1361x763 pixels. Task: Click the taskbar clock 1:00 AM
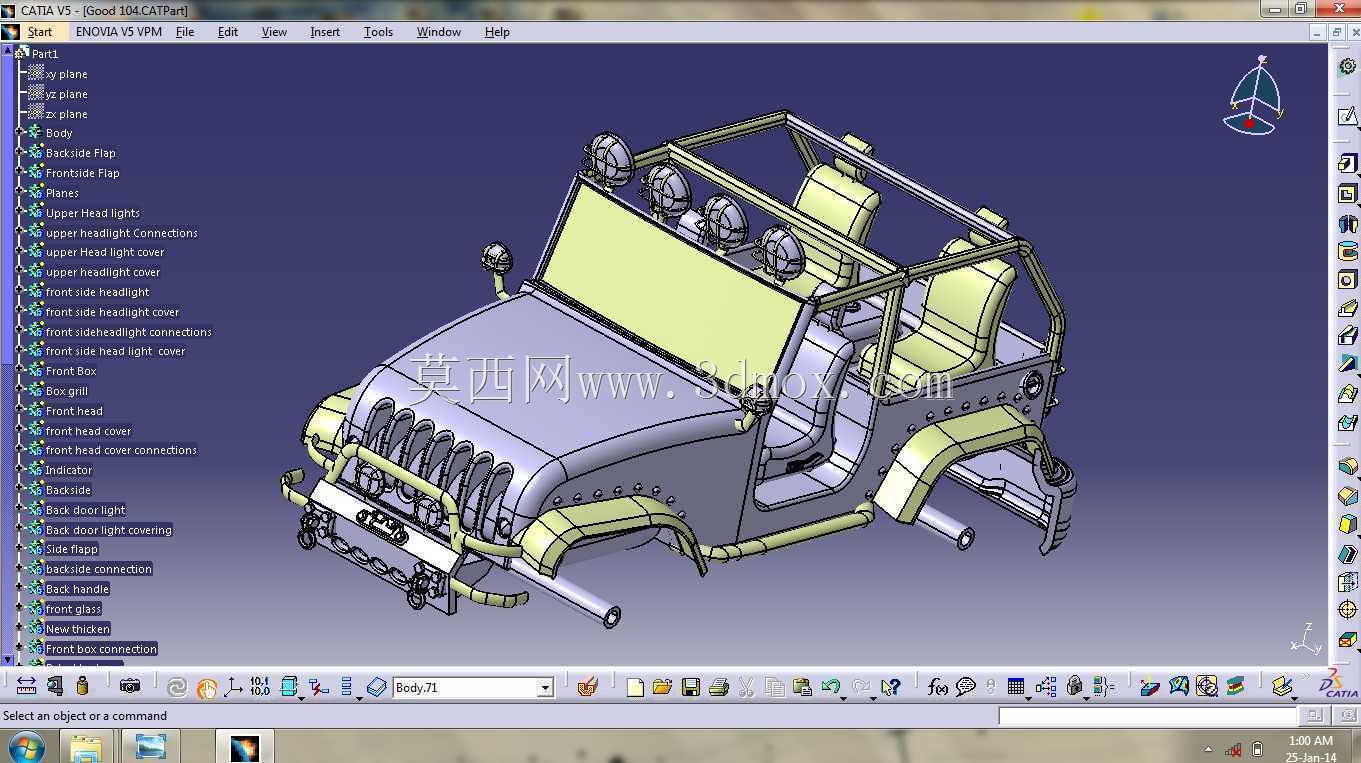[x=1310, y=741]
